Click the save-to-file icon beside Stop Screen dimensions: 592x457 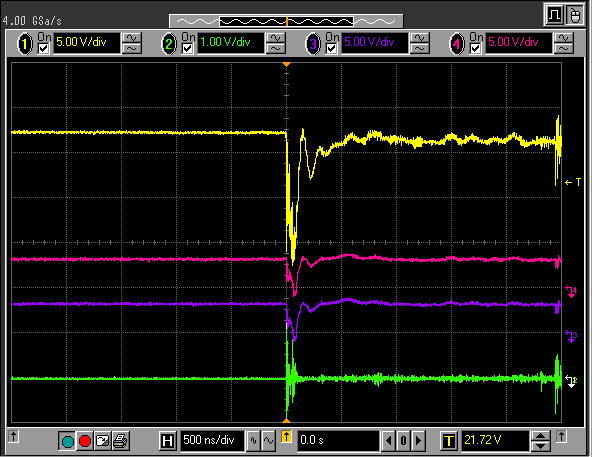(103, 441)
